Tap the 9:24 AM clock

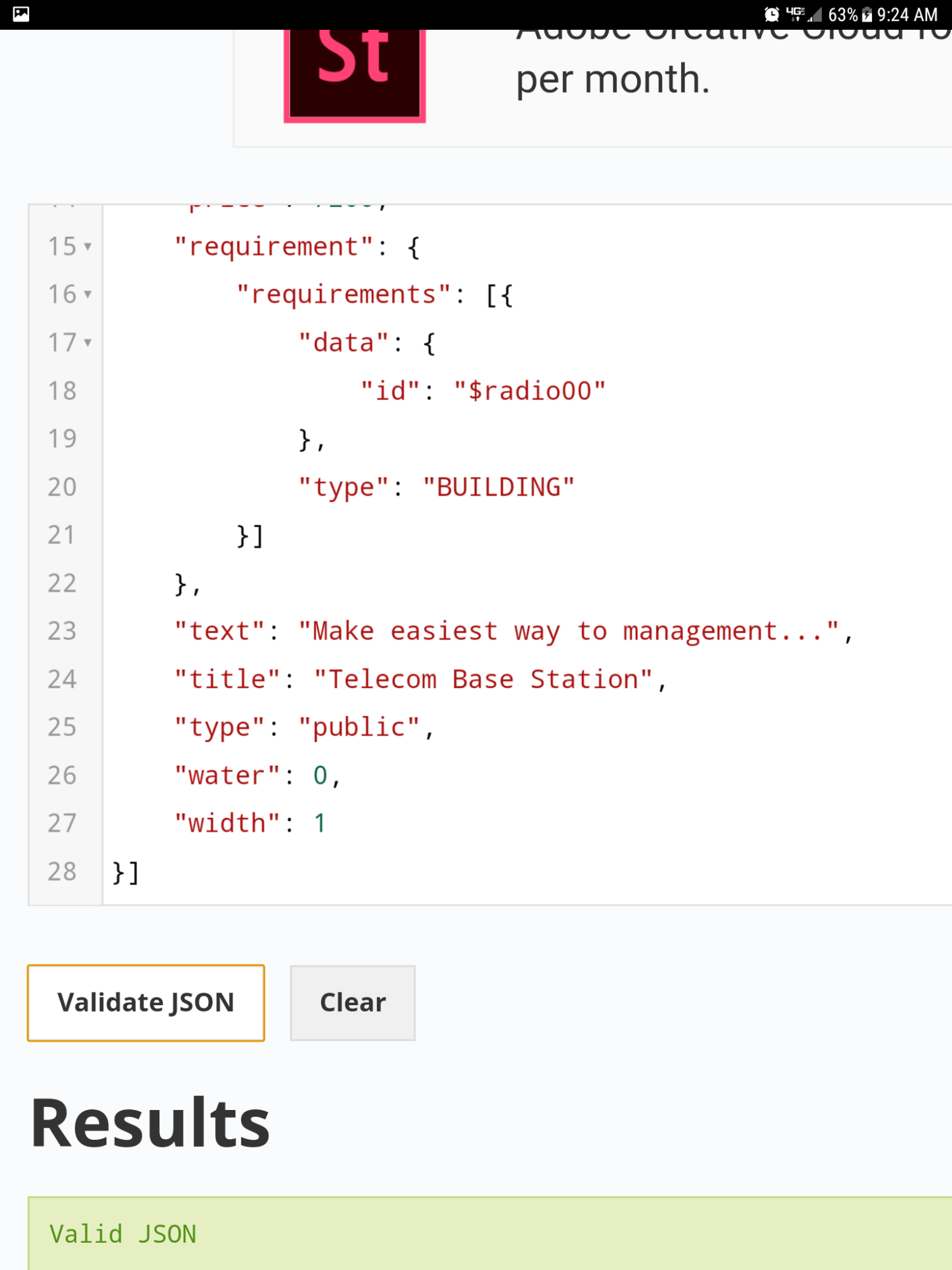pos(908,15)
